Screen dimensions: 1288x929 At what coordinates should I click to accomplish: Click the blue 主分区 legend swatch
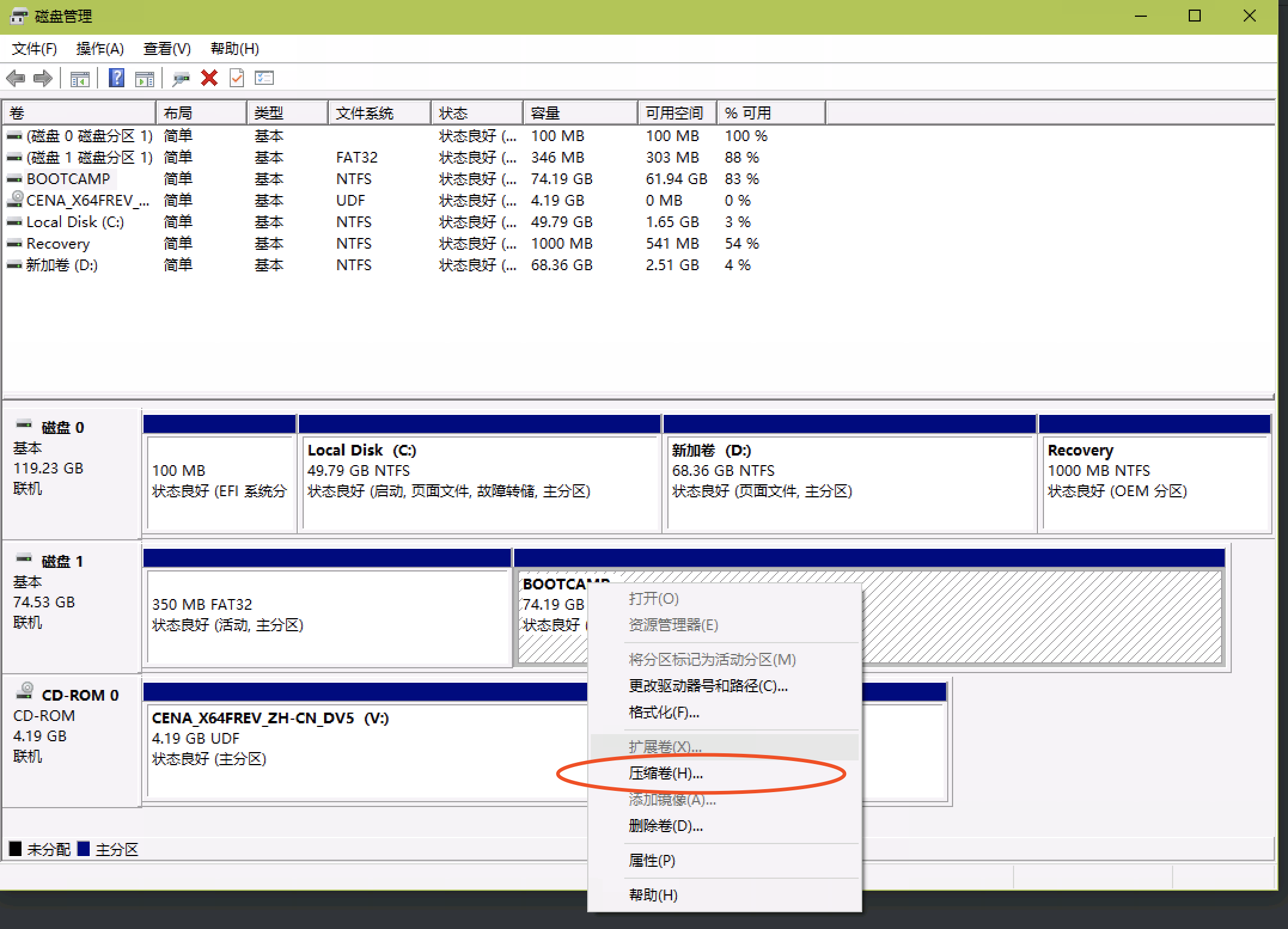84,849
